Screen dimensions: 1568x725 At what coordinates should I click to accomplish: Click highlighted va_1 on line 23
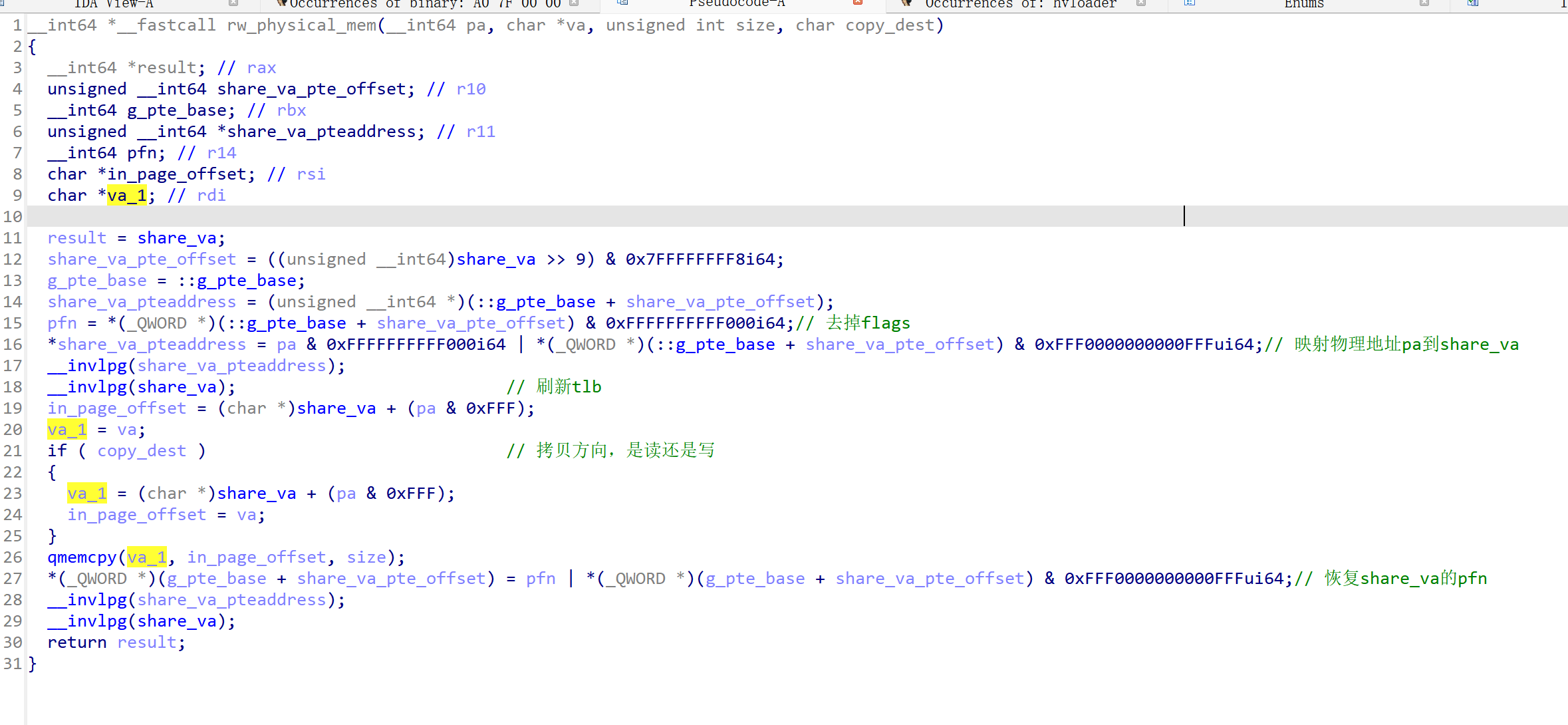(87, 494)
